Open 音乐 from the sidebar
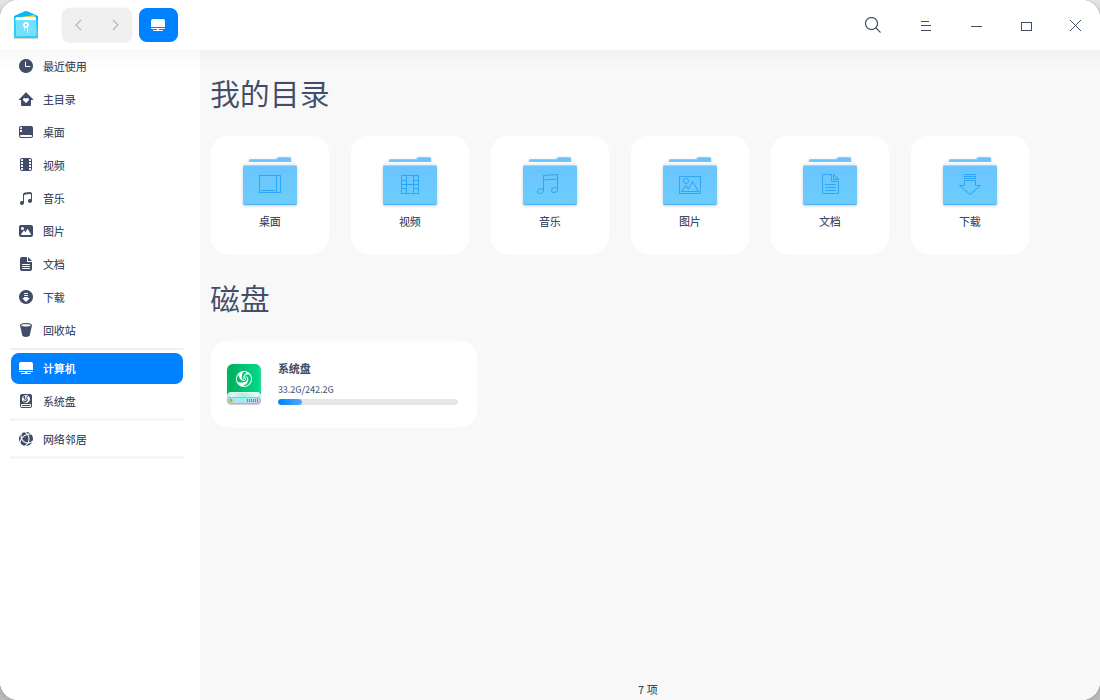This screenshot has height=700, width=1100. click(x=97, y=198)
